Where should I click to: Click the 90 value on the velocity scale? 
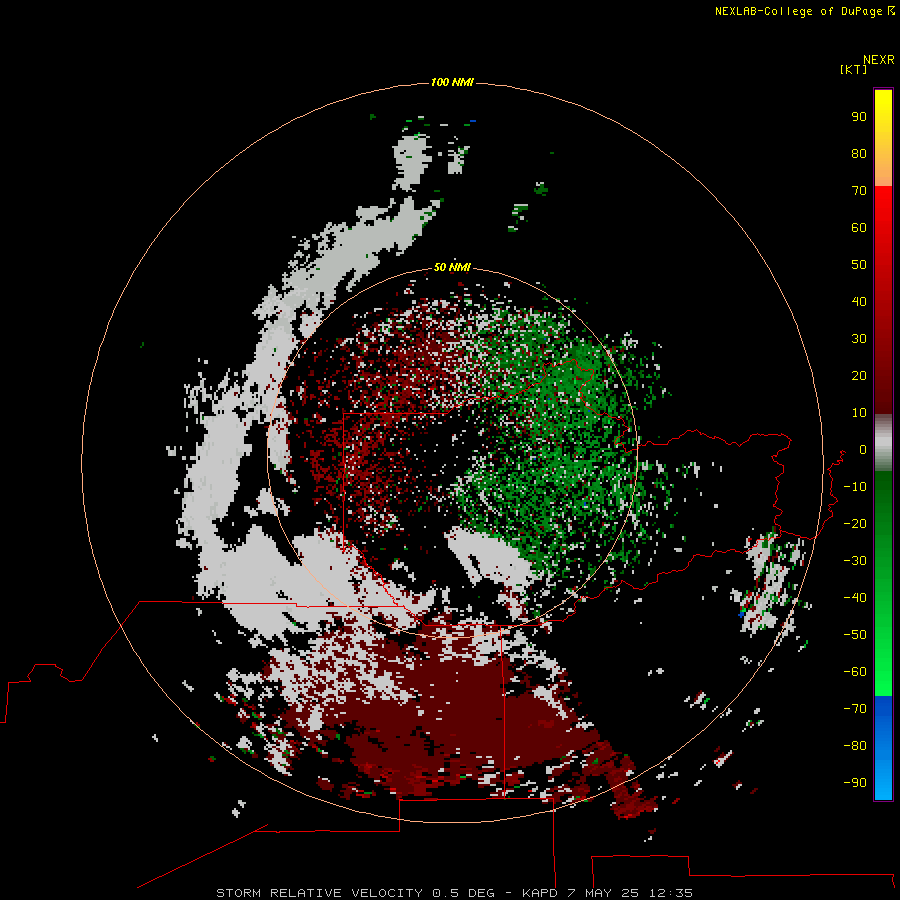[x=859, y=117]
